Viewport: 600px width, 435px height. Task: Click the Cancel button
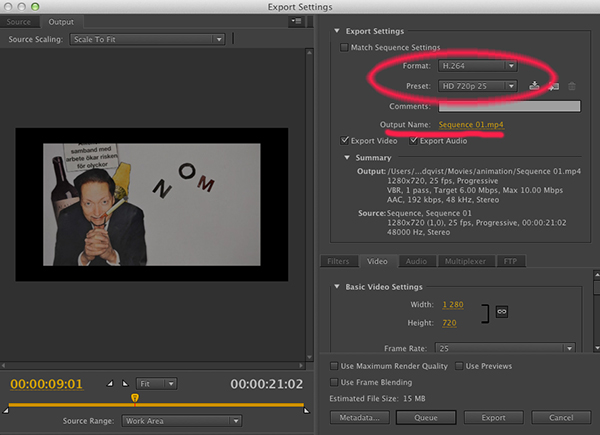(561, 417)
